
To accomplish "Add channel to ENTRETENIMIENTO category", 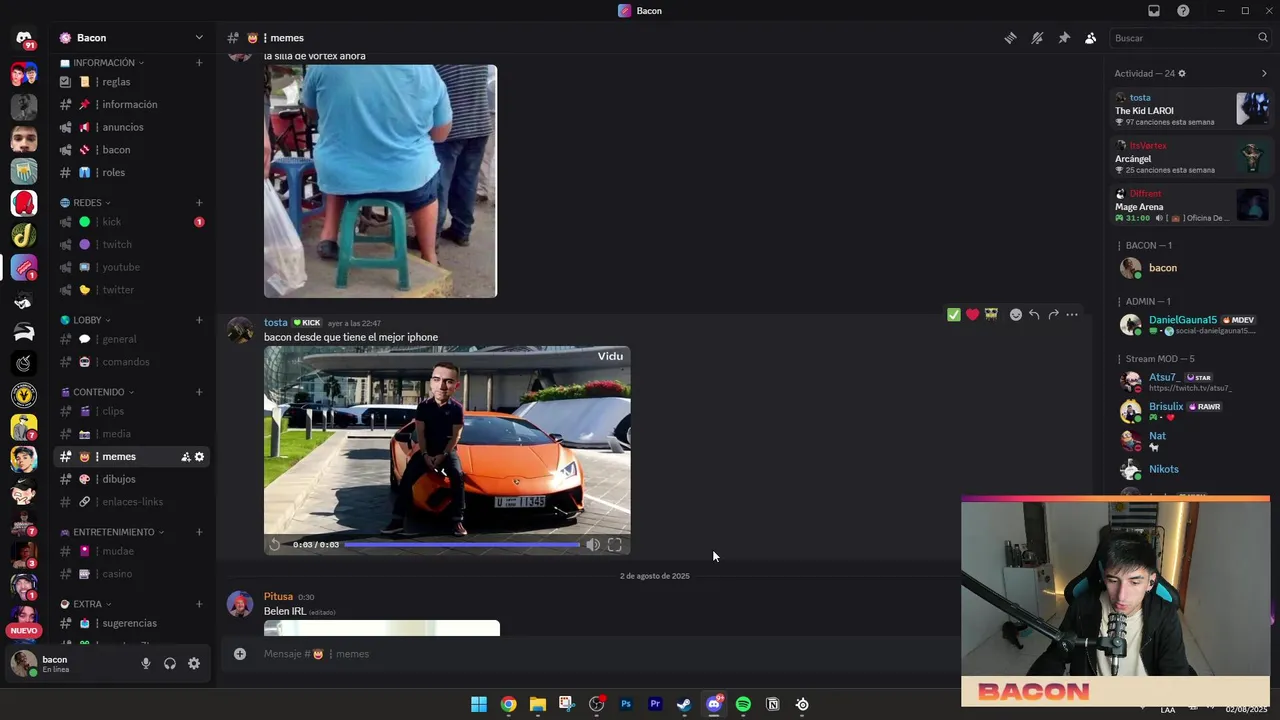I will click(199, 532).
